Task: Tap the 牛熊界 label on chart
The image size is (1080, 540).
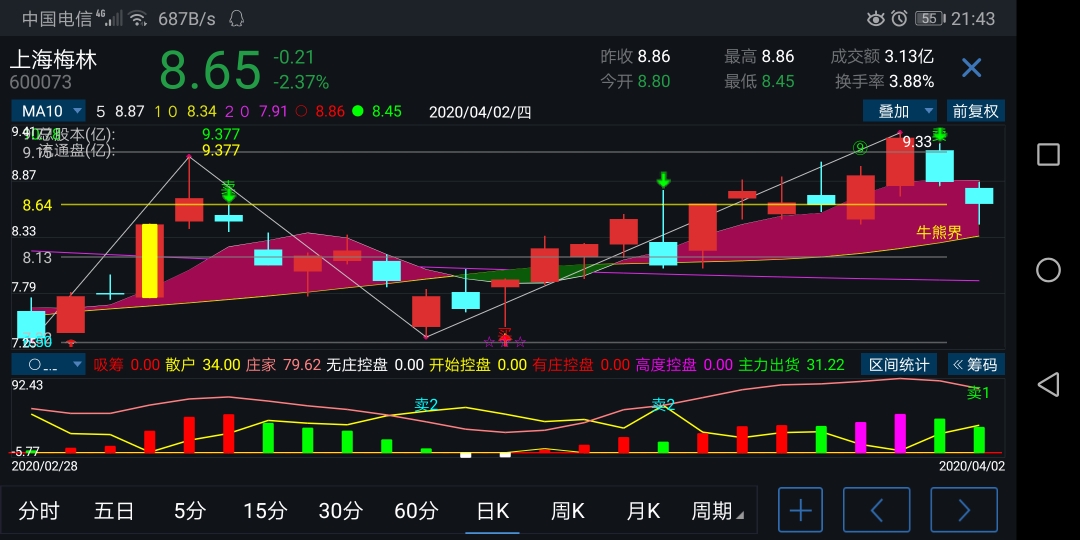Action: coord(939,232)
